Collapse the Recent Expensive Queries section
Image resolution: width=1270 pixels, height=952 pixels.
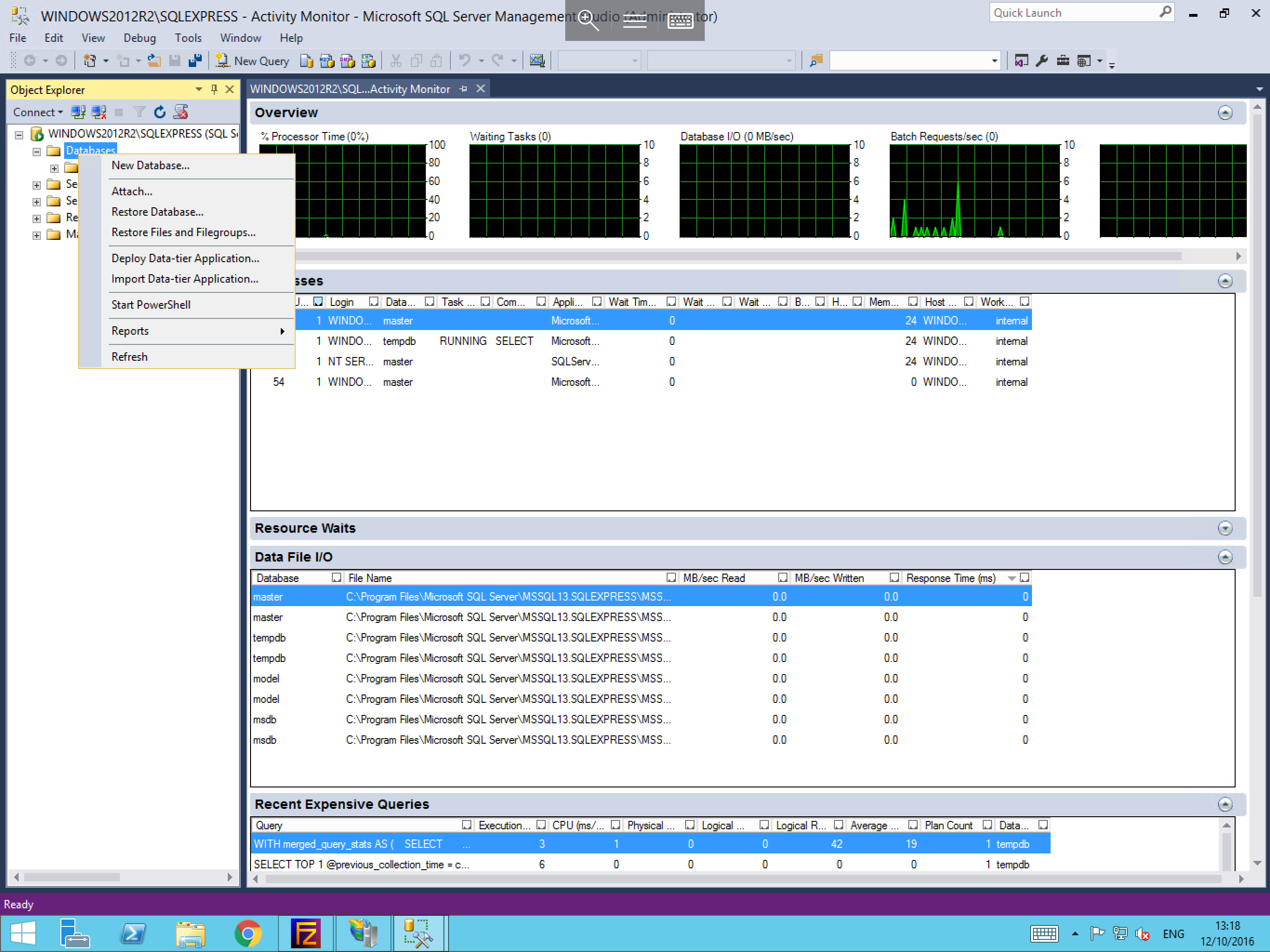pos(1224,805)
